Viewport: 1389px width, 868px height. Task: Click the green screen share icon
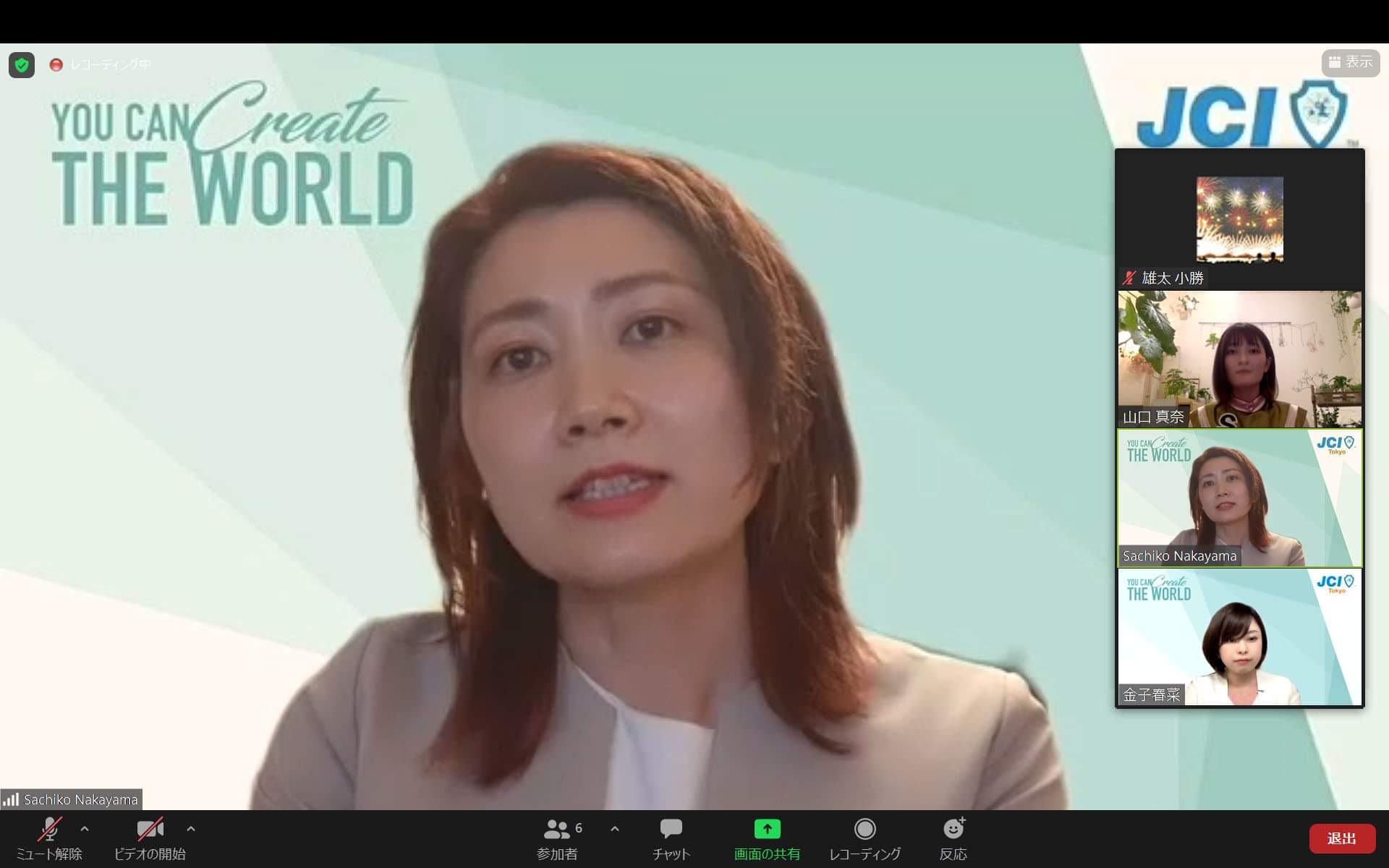767,829
